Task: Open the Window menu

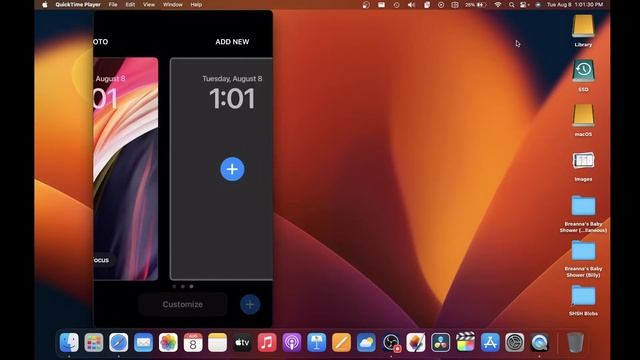Action: tap(173, 4)
